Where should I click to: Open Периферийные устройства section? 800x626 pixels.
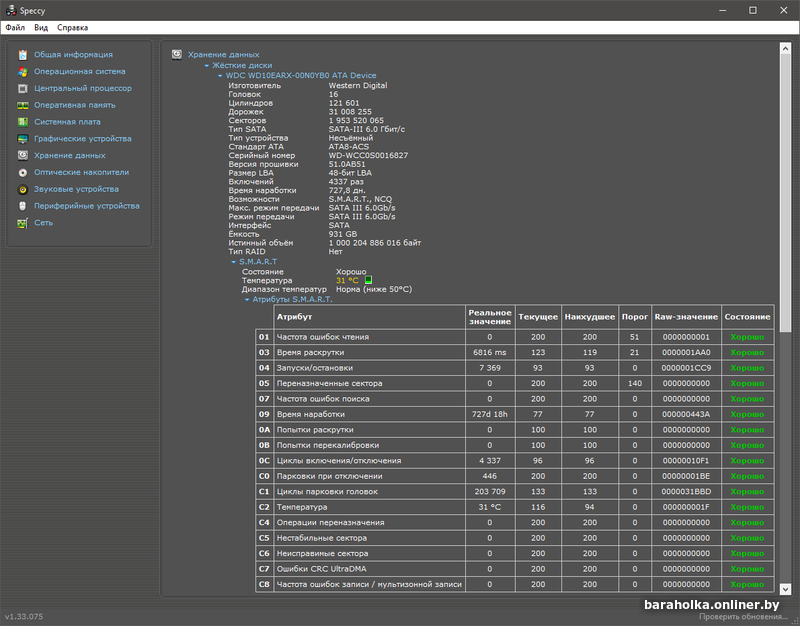pyautogui.click(x=87, y=206)
